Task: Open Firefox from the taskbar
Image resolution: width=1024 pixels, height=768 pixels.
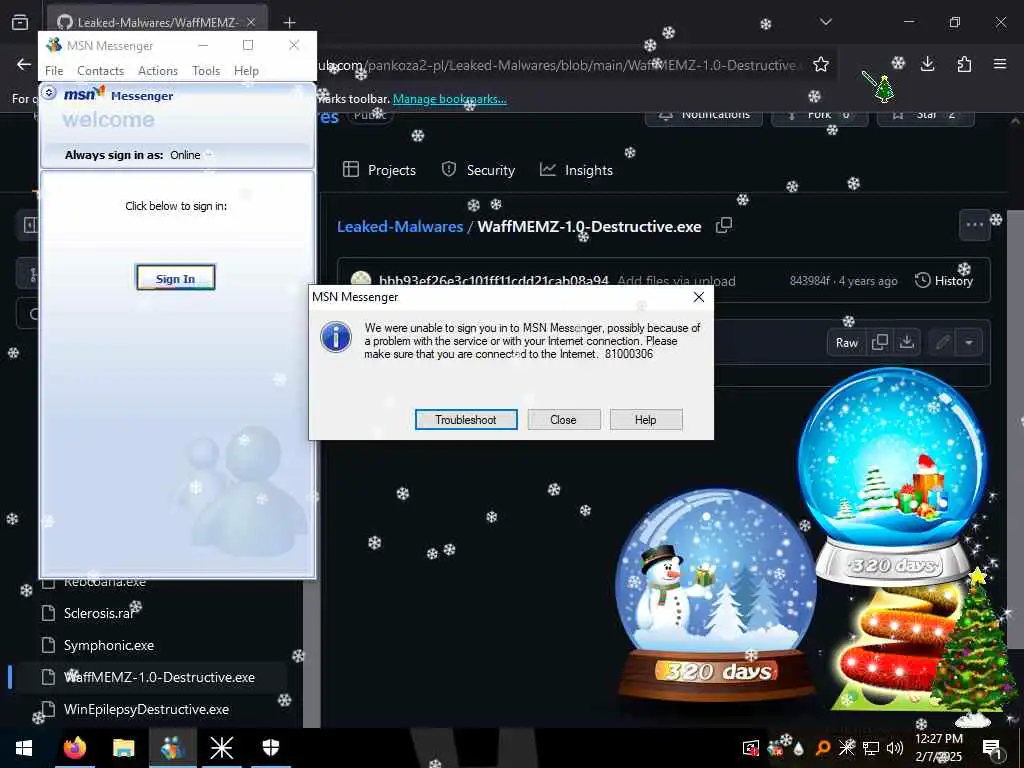Action: [x=74, y=748]
